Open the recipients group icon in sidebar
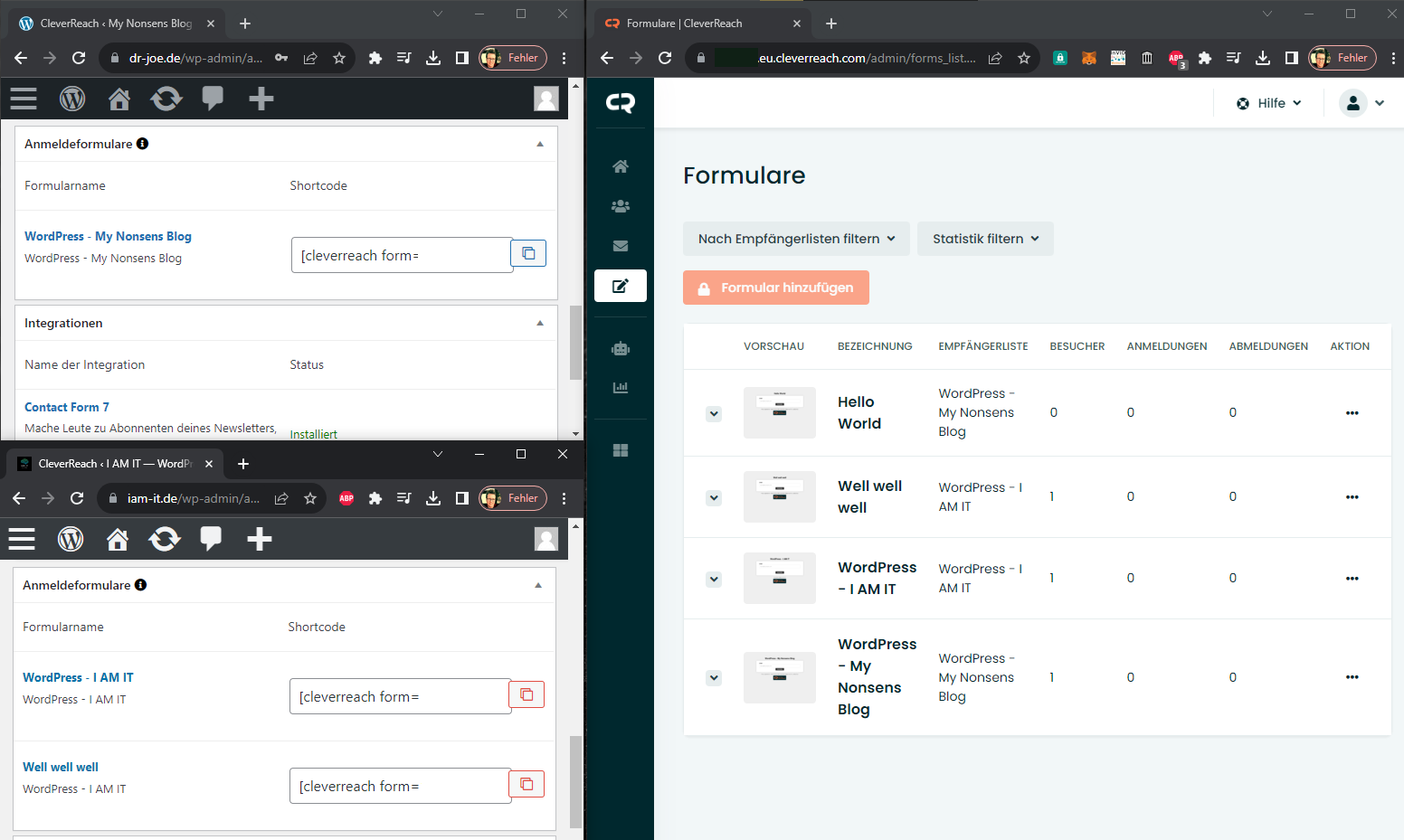The height and width of the screenshot is (840, 1404). tap(620, 206)
